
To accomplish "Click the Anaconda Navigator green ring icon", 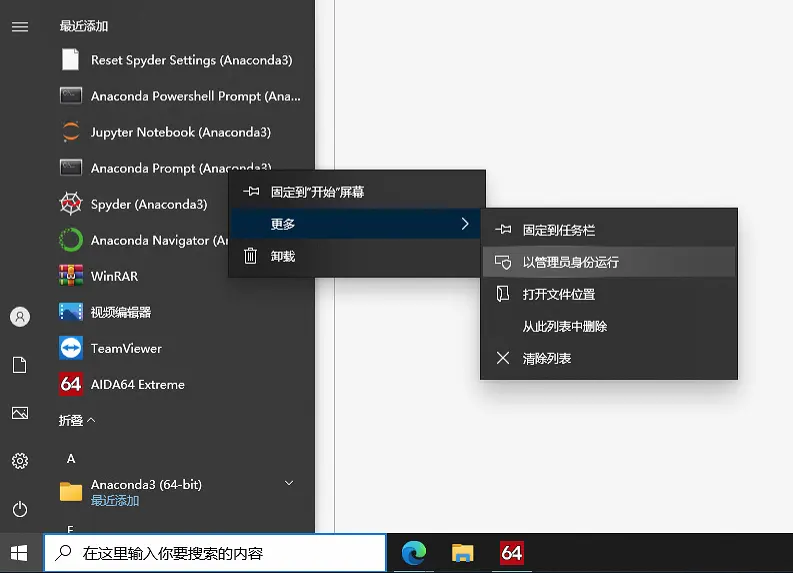I will point(71,240).
